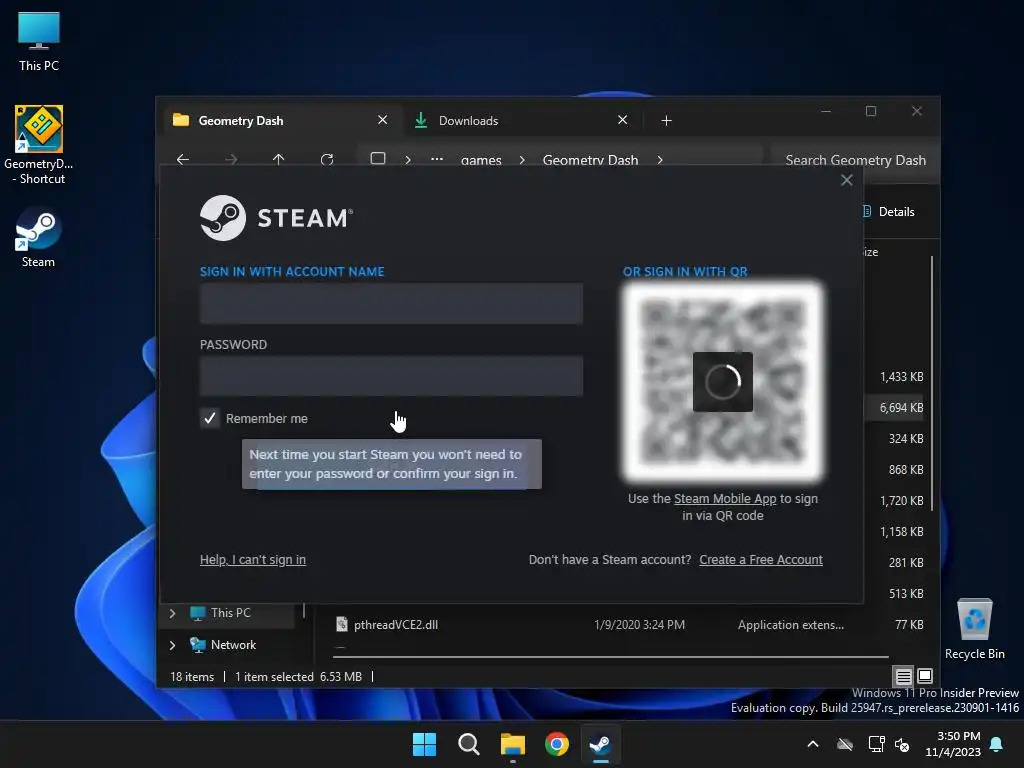The width and height of the screenshot is (1024, 768).
Task: Open the clock showing 3:50 PM
Action: [x=953, y=744]
